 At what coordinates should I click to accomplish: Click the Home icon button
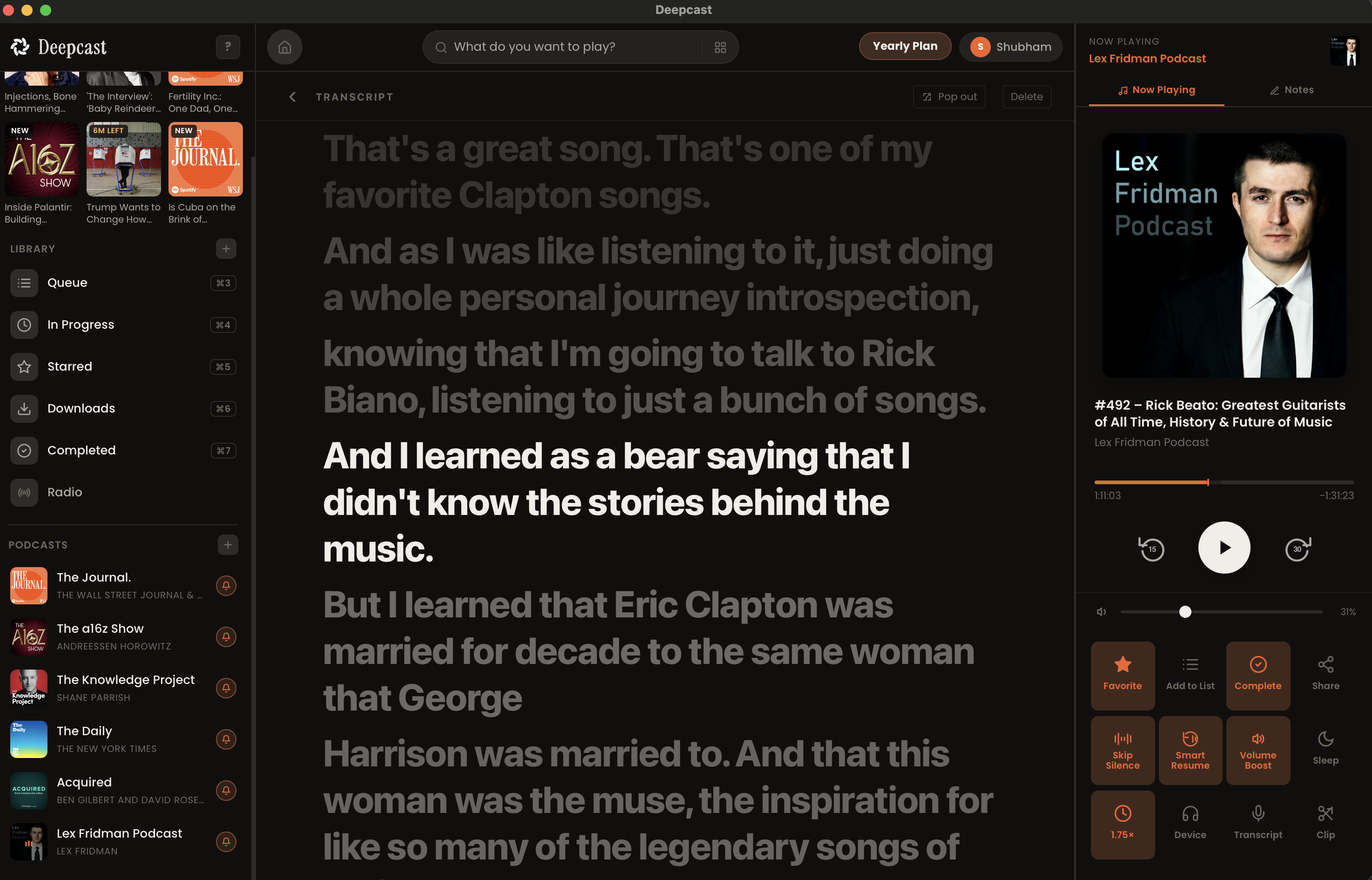[284, 47]
